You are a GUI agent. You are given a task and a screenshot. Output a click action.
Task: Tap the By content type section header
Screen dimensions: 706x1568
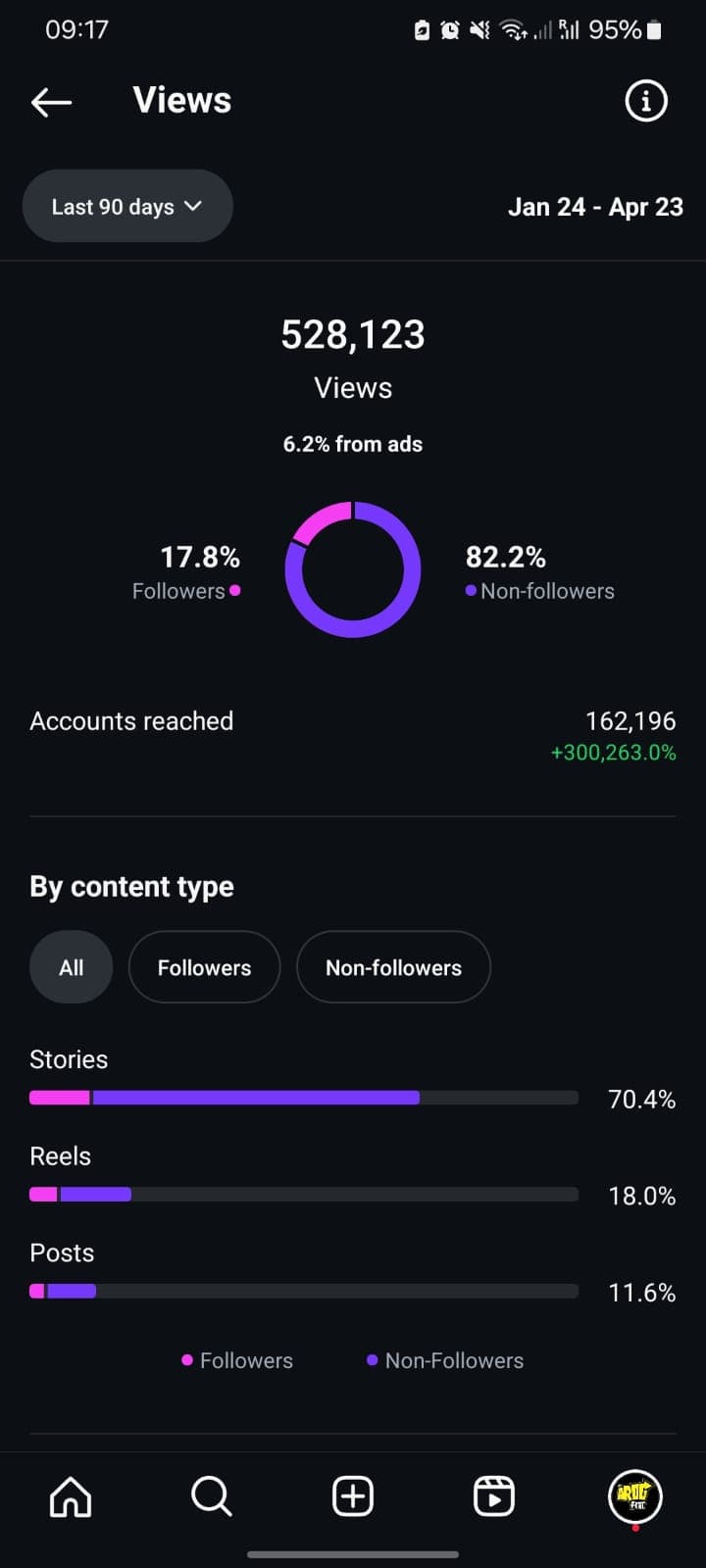click(131, 886)
